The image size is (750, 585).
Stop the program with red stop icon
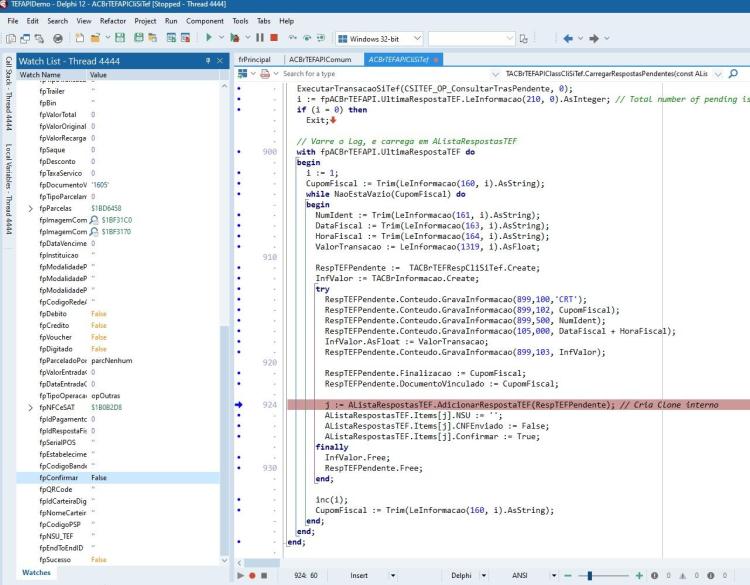point(274,38)
